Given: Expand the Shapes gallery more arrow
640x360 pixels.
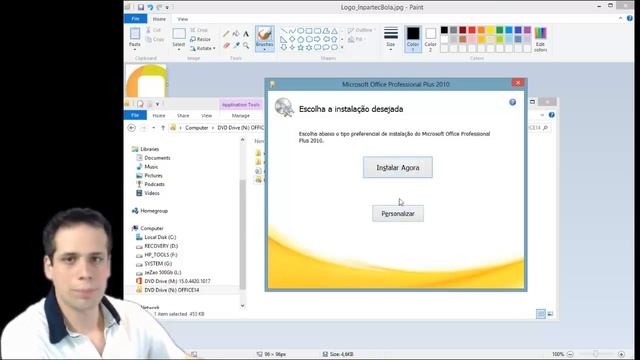Looking at the screenshot, I should pyautogui.click(x=342, y=48).
